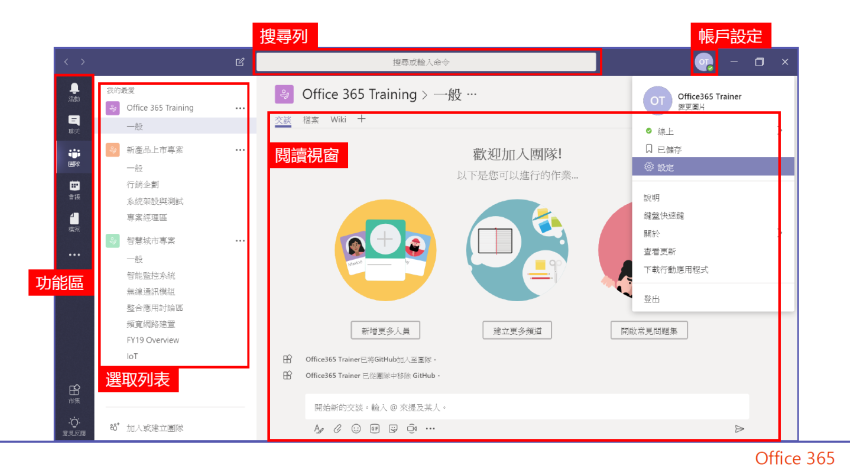Select 整合應用討論區 channel
This screenshot has width=850, height=476.
pyautogui.click(x=155, y=308)
